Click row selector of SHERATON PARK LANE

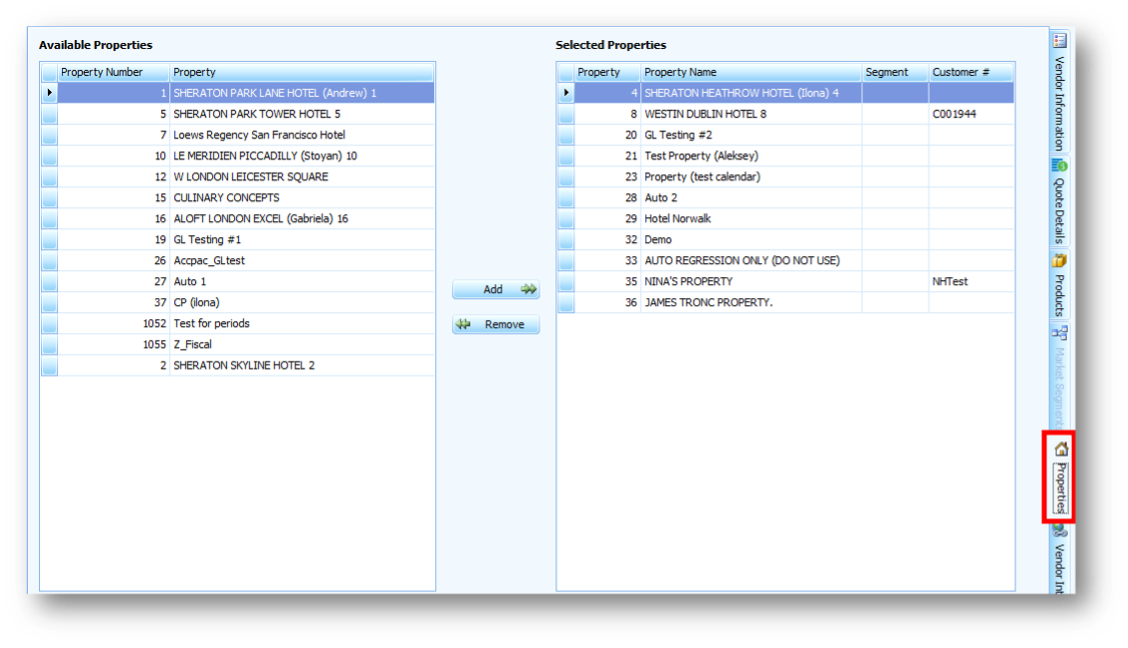click(49, 93)
